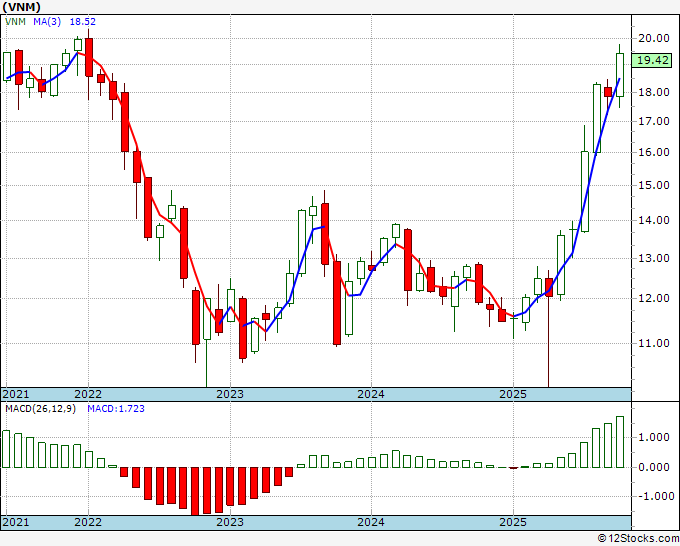Click the 14.00 price axis label
Image resolution: width=680 pixels, height=546 pixels.
click(x=654, y=220)
